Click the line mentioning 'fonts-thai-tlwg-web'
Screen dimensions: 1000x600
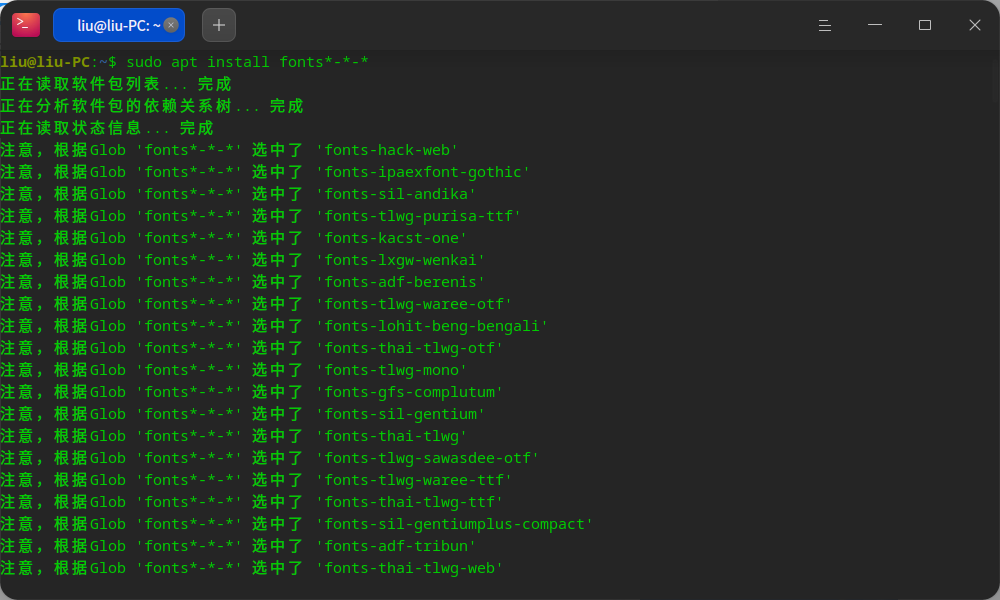(251, 568)
